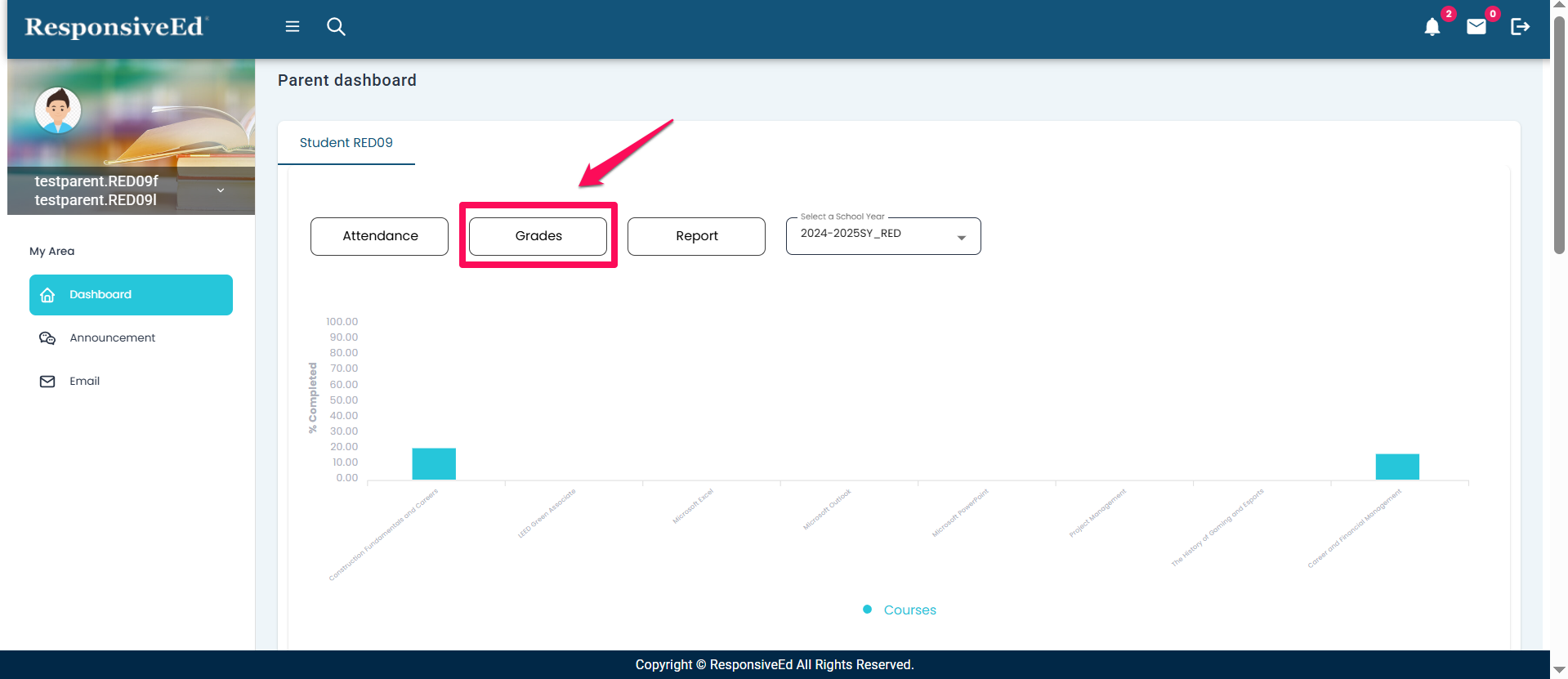Click the Dashboard home icon
Viewport: 1568px width, 679px height.
coord(47,295)
